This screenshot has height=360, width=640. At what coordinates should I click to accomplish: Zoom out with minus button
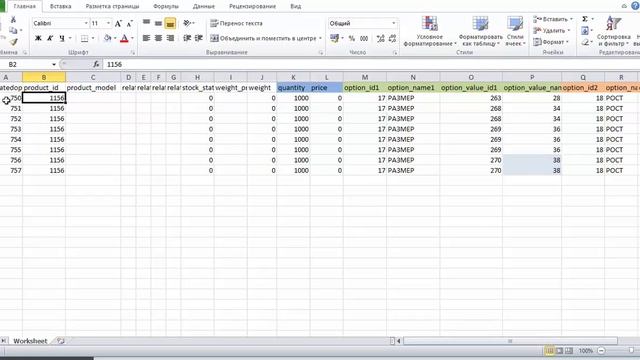601,351
